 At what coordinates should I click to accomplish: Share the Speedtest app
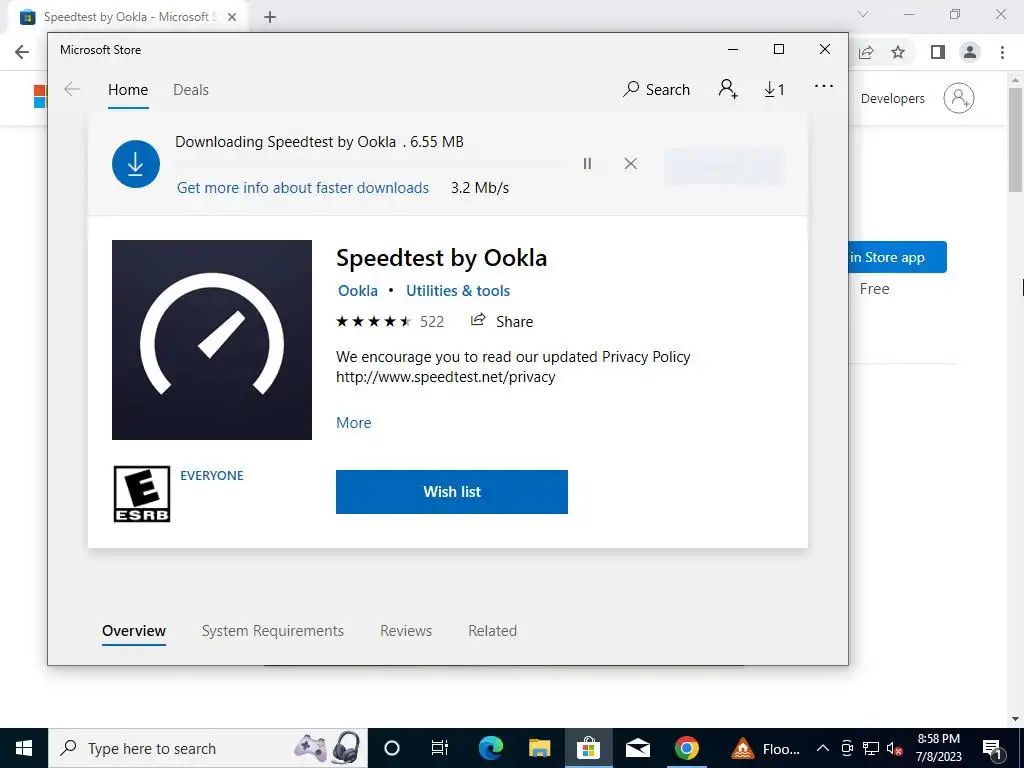(x=502, y=321)
